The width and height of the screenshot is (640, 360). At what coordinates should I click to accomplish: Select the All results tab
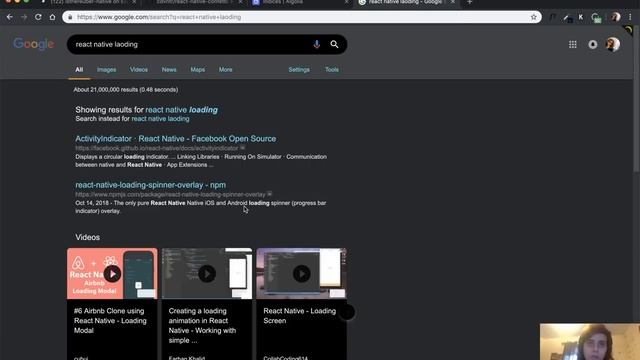(79, 70)
